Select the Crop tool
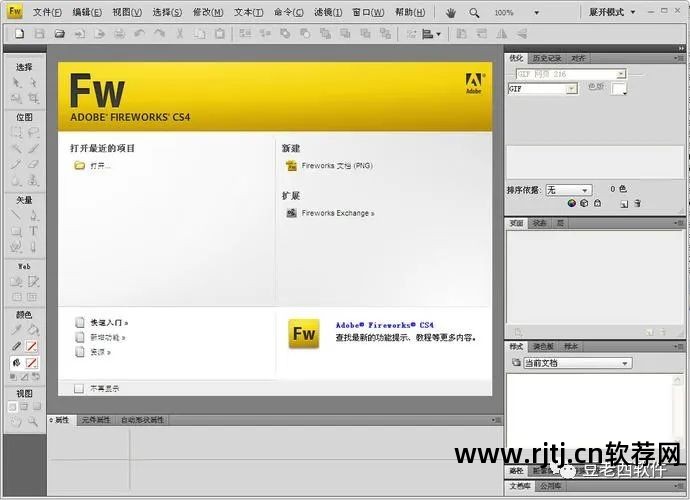Image resolution: width=690 pixels, height=500 pixels. pyautogui.click(x=33, y=98)
